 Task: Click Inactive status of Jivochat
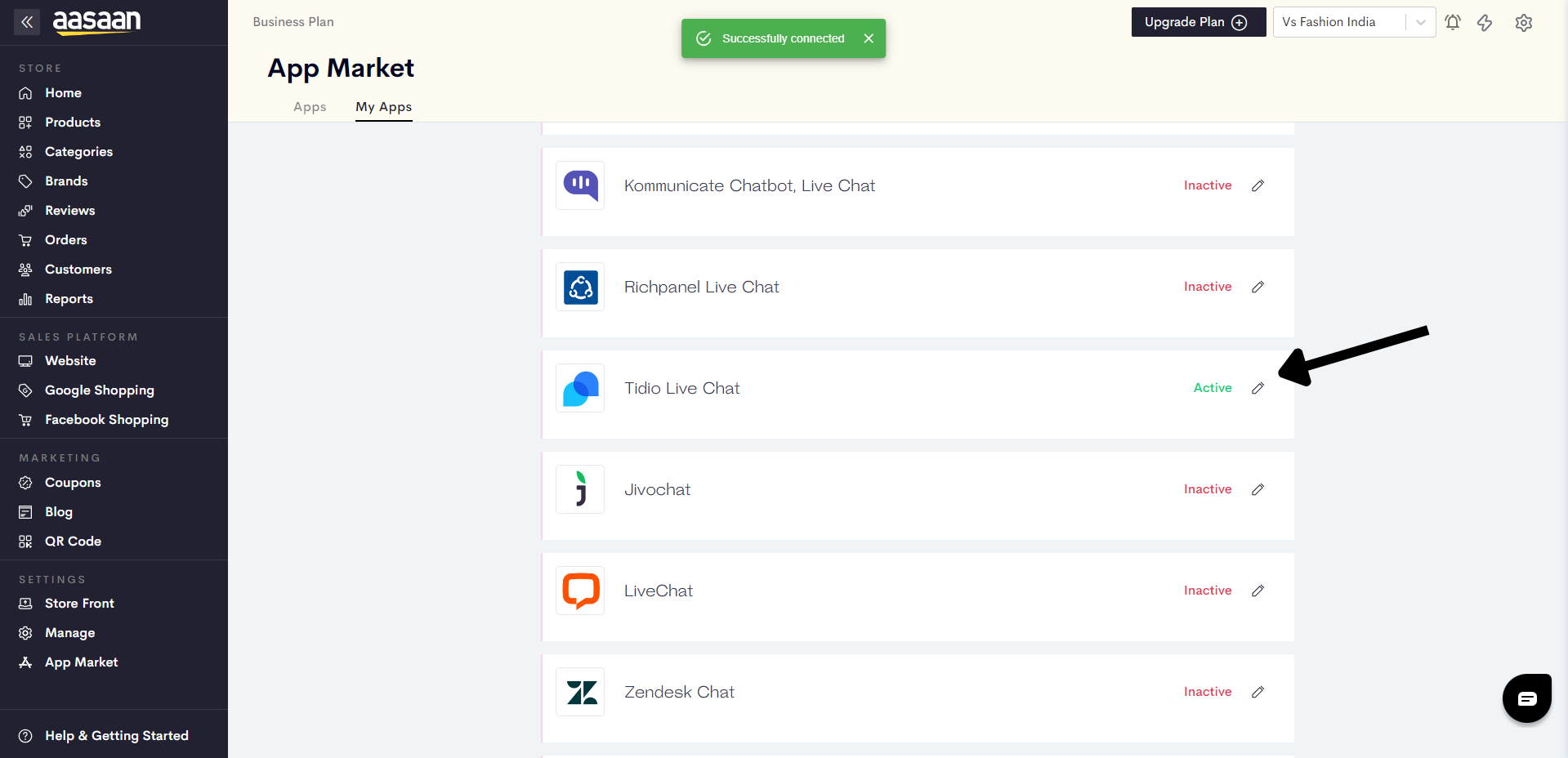tap(1208, 489)
